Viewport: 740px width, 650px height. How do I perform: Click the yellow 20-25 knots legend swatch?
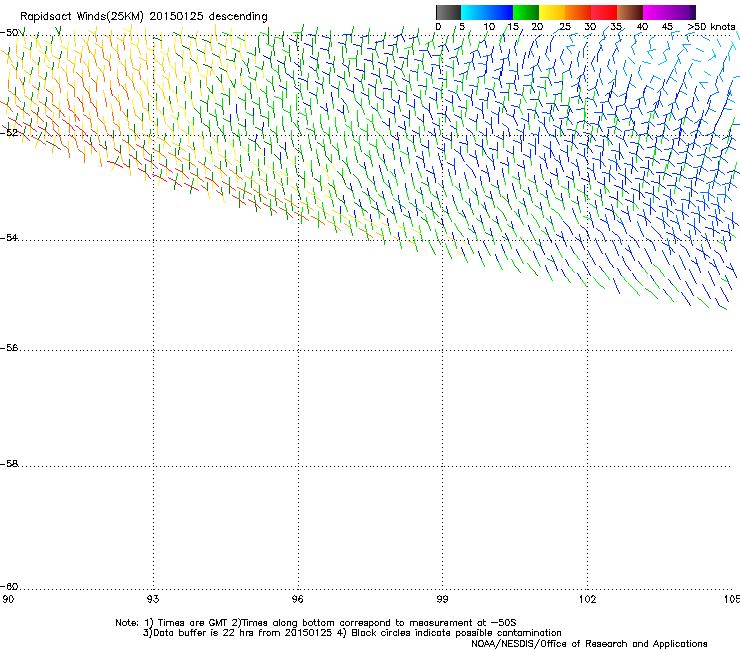tap(552, 12)
